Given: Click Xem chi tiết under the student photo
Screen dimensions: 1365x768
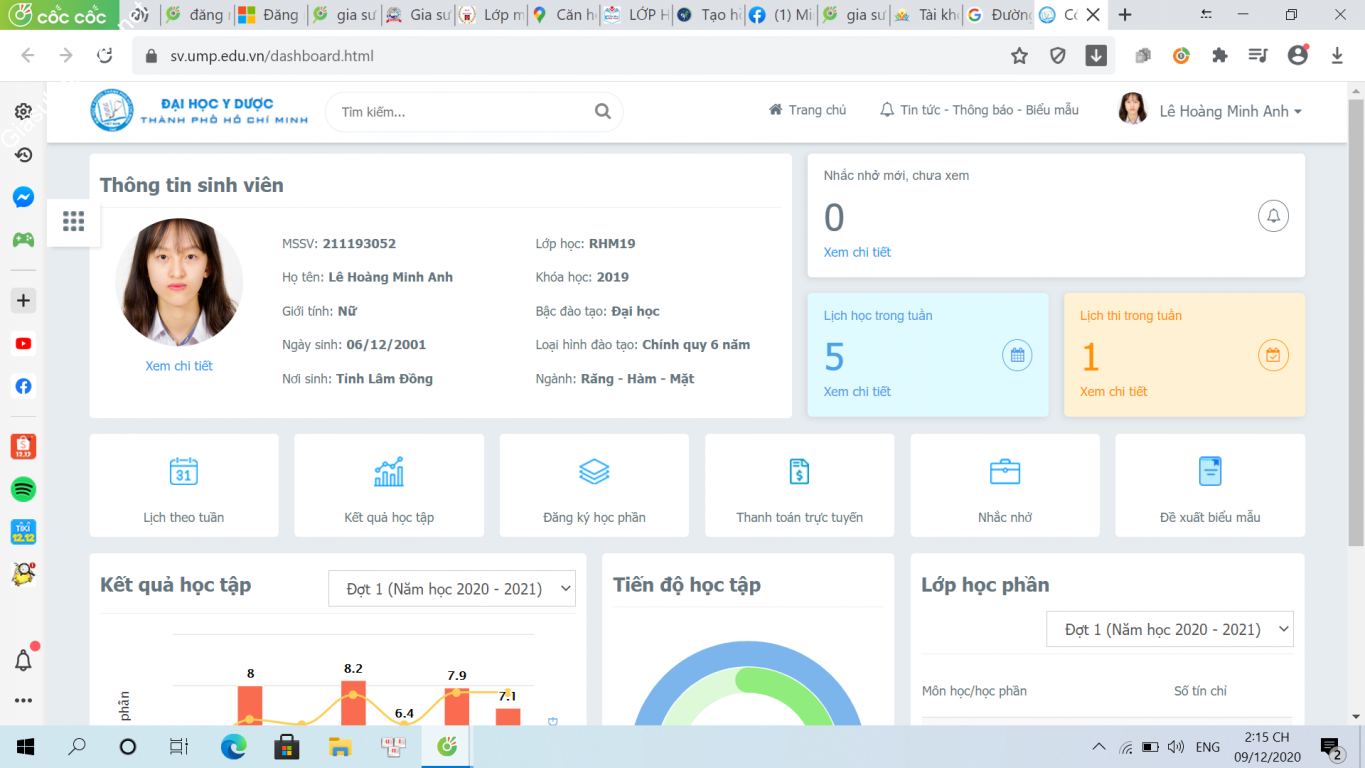Looking at the screenshot, I should click(x=179, y=366).
